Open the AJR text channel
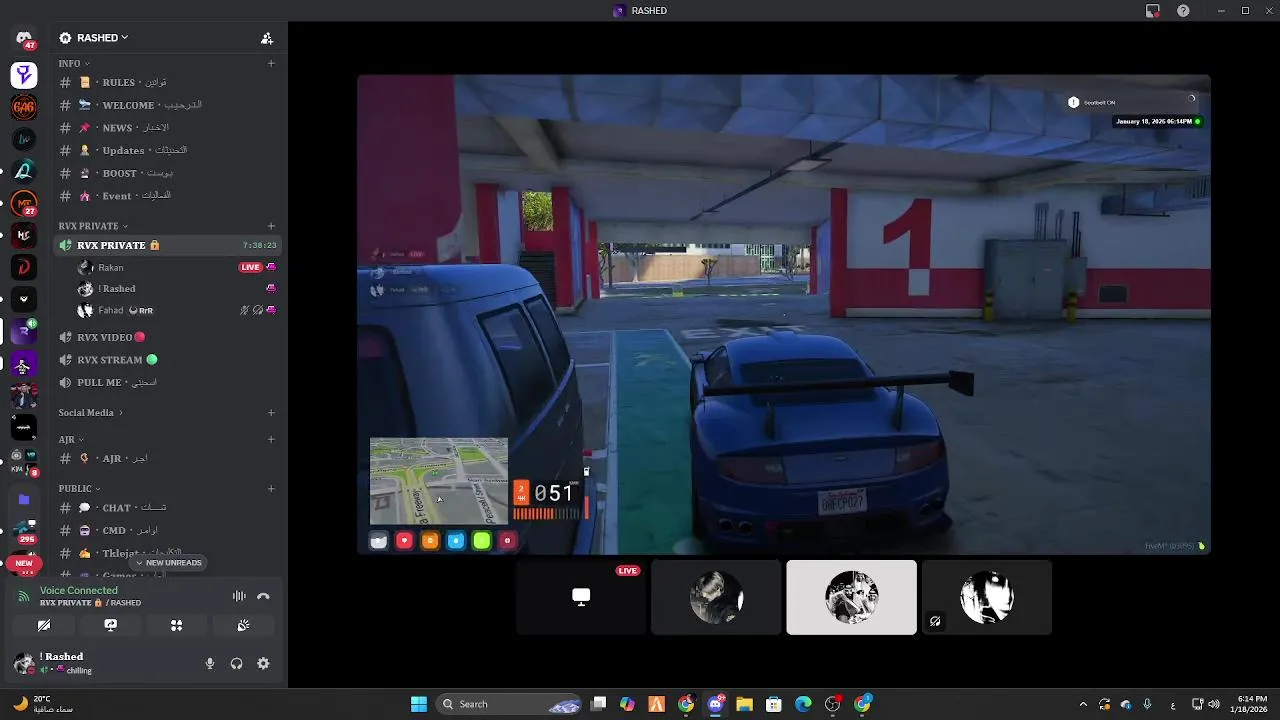This screenshot has height=720, width=1280. click(167, 458)
